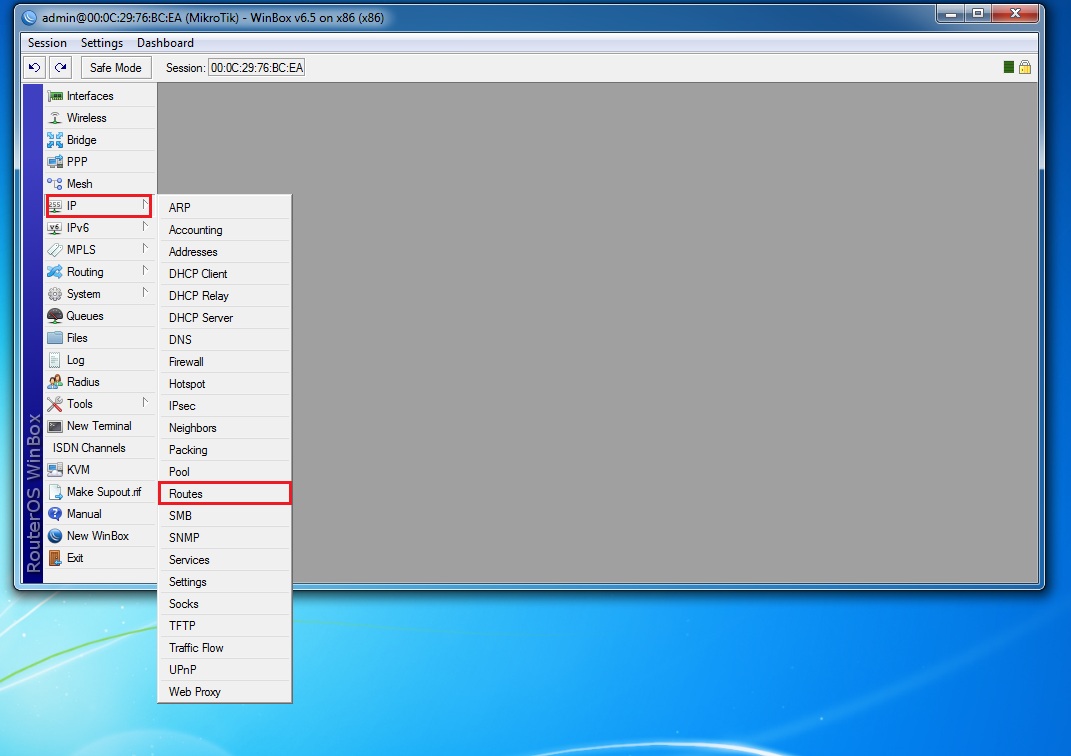Open Services from IP submenu
The width and height of the screenshot is (1071, 756).
coord(225,560)
